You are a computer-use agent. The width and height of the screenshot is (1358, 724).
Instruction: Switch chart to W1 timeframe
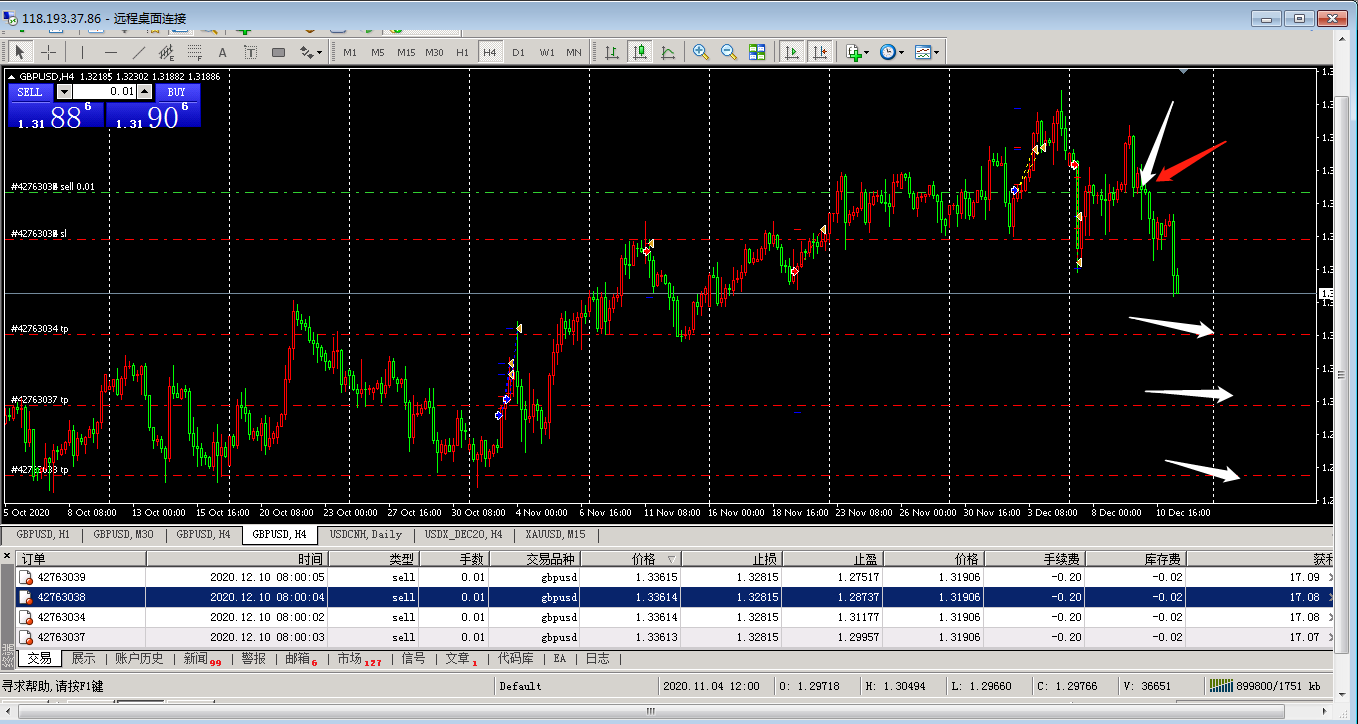click(546, 52)
